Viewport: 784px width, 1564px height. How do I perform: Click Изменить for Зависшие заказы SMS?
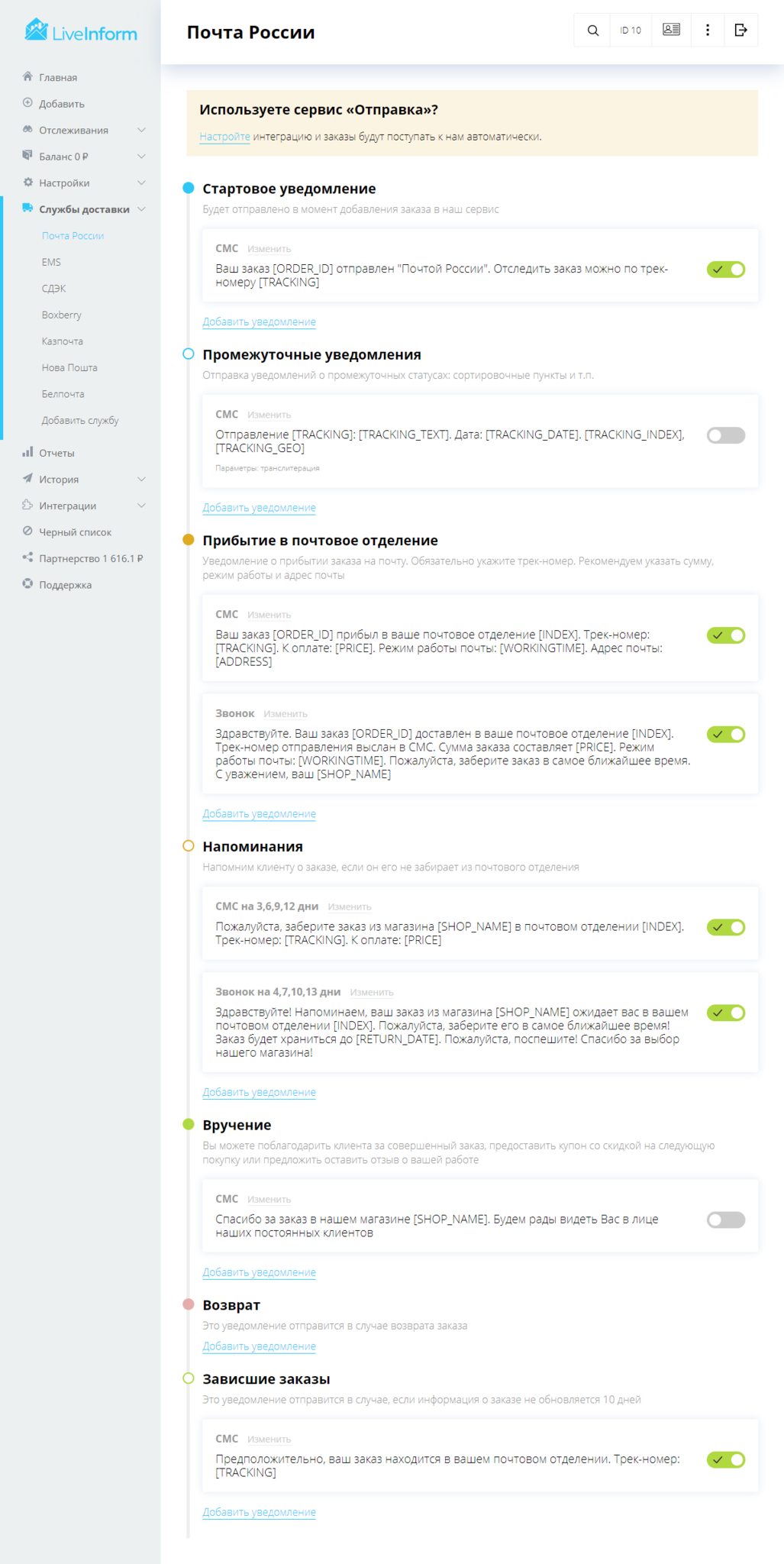coord(269,1440)
